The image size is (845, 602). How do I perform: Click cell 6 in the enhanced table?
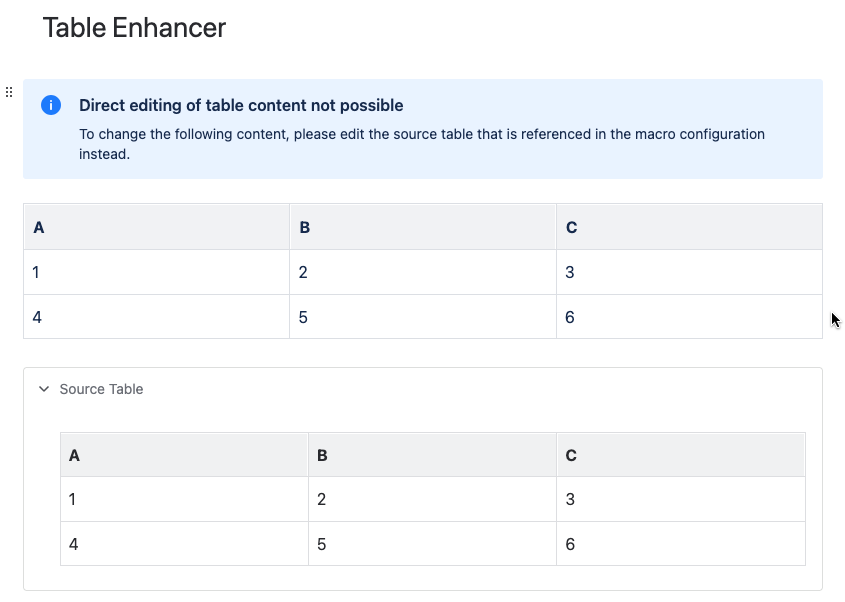click(x=689, y=317)
